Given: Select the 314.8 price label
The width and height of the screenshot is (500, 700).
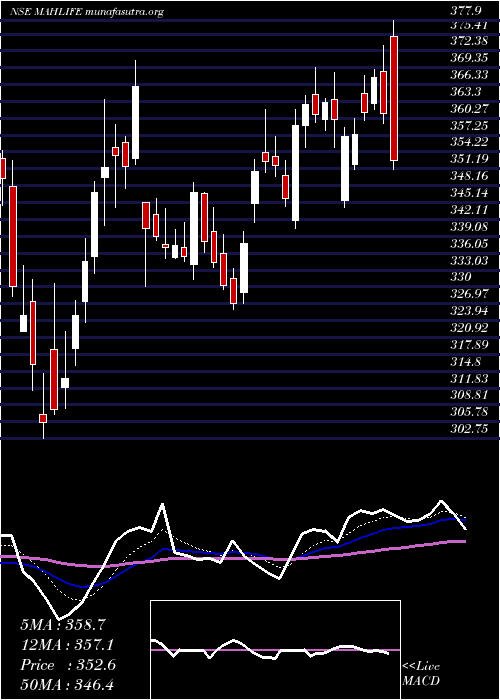Looking at the screenshot, I should point(465,362).
